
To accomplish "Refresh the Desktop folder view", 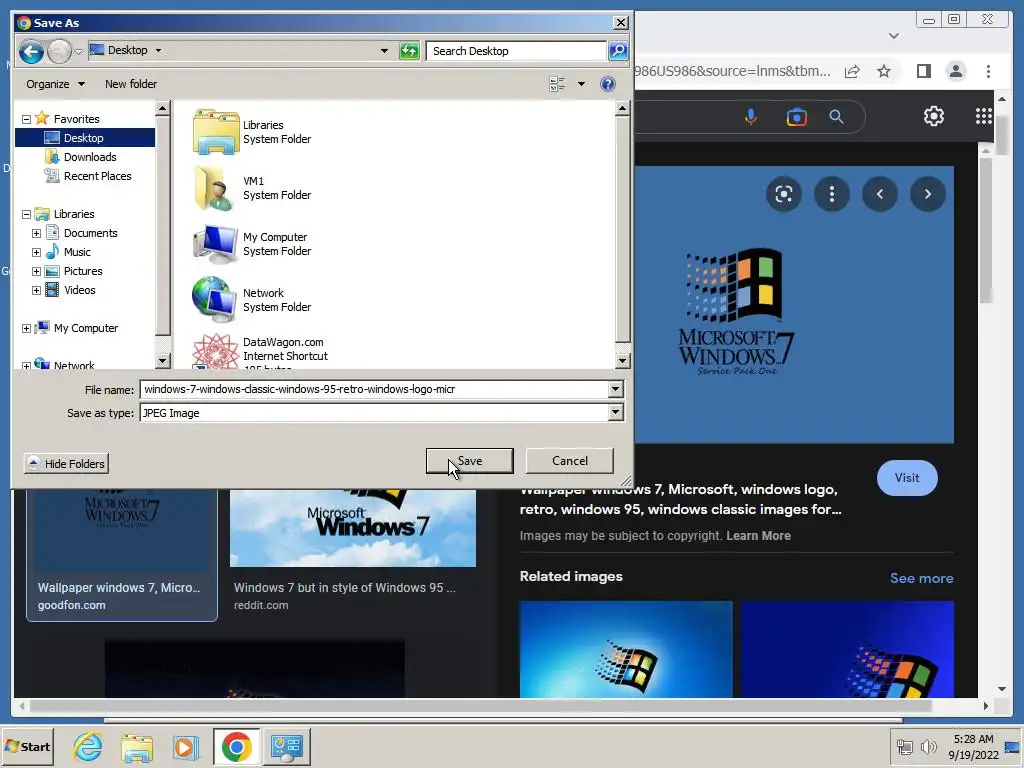I will pyautogui.click(x=409, y=51).
